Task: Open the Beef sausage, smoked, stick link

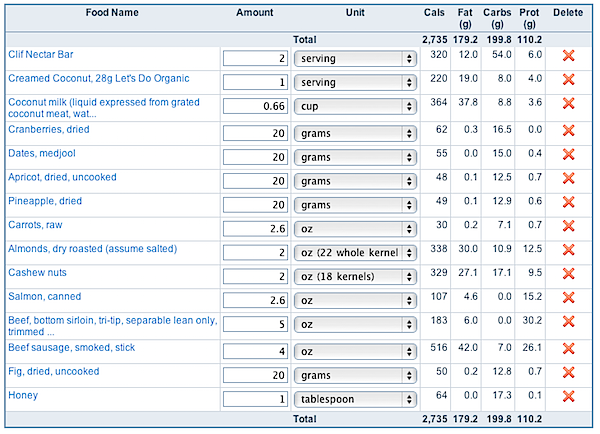Action: click(72, 348)
